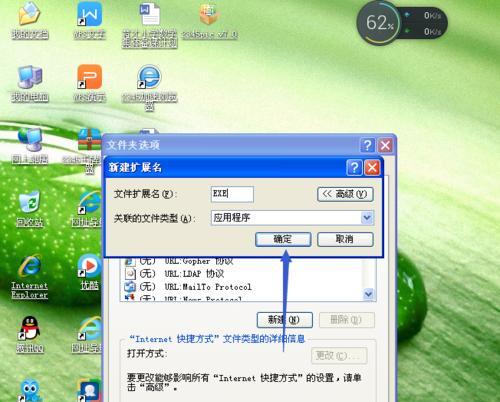
Task: Select the URL:LDAP 协议 row icon
Action: pos(130,274)
